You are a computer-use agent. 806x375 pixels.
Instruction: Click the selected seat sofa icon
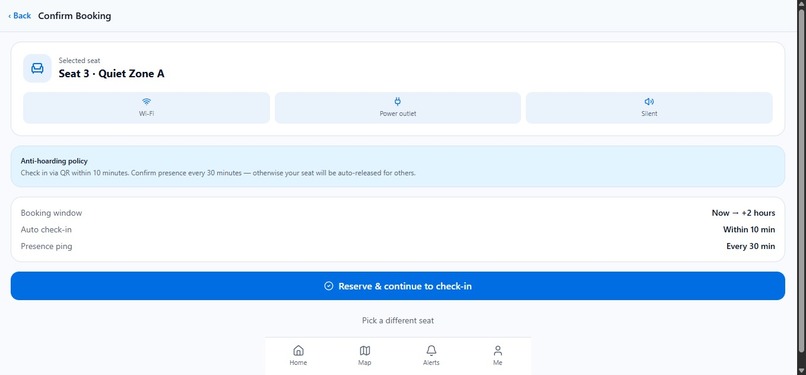click(x=37, y=68)
